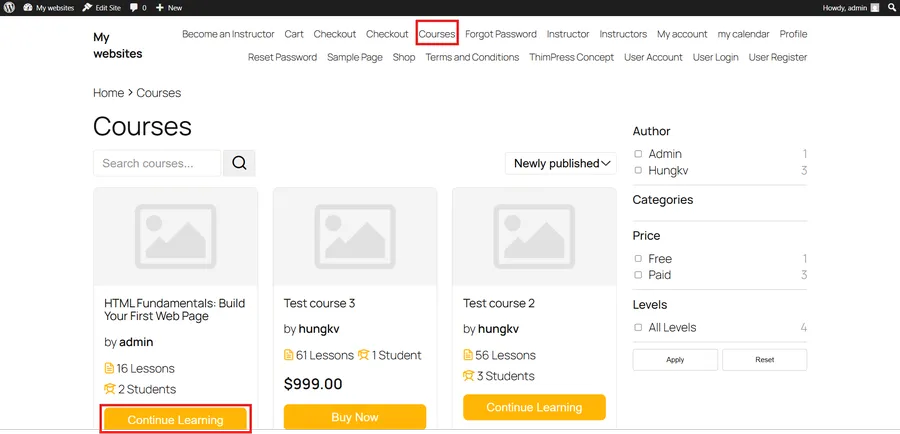The height and width of the screenshot is (434, 900).
Task: Open the Courses nav link
Action: click(437, 34)
